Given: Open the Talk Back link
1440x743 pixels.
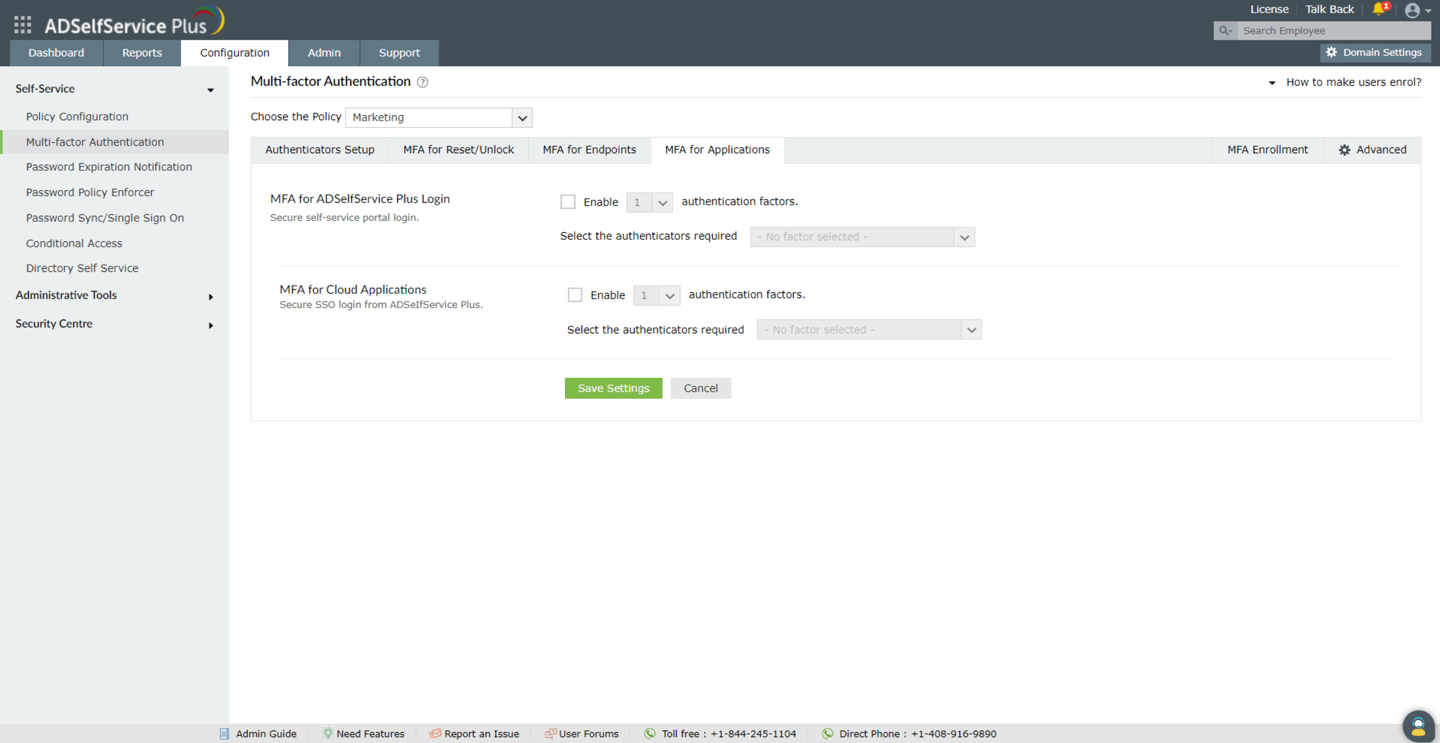Looking at the screenshot, I should pos(1330,10).
